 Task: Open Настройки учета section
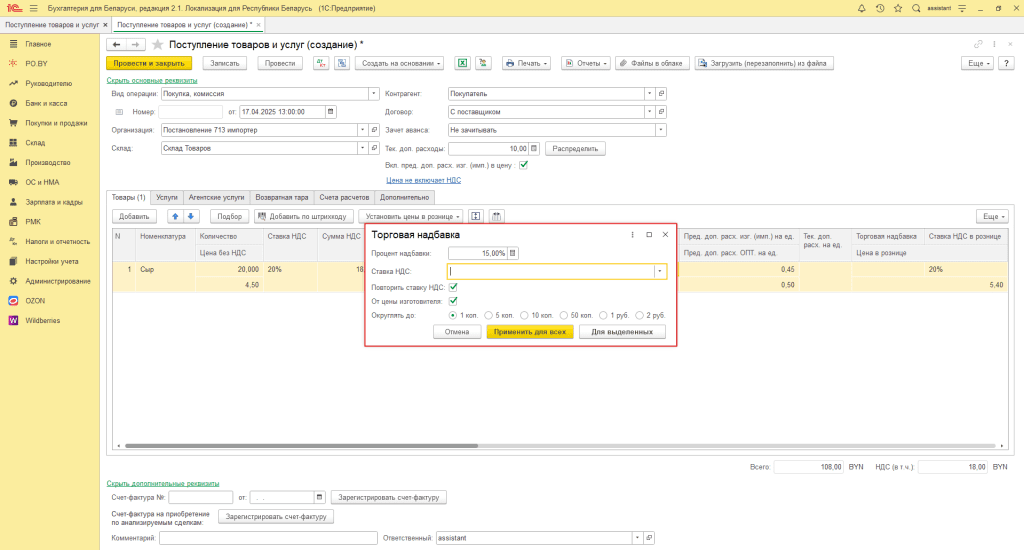click(52, 261)
